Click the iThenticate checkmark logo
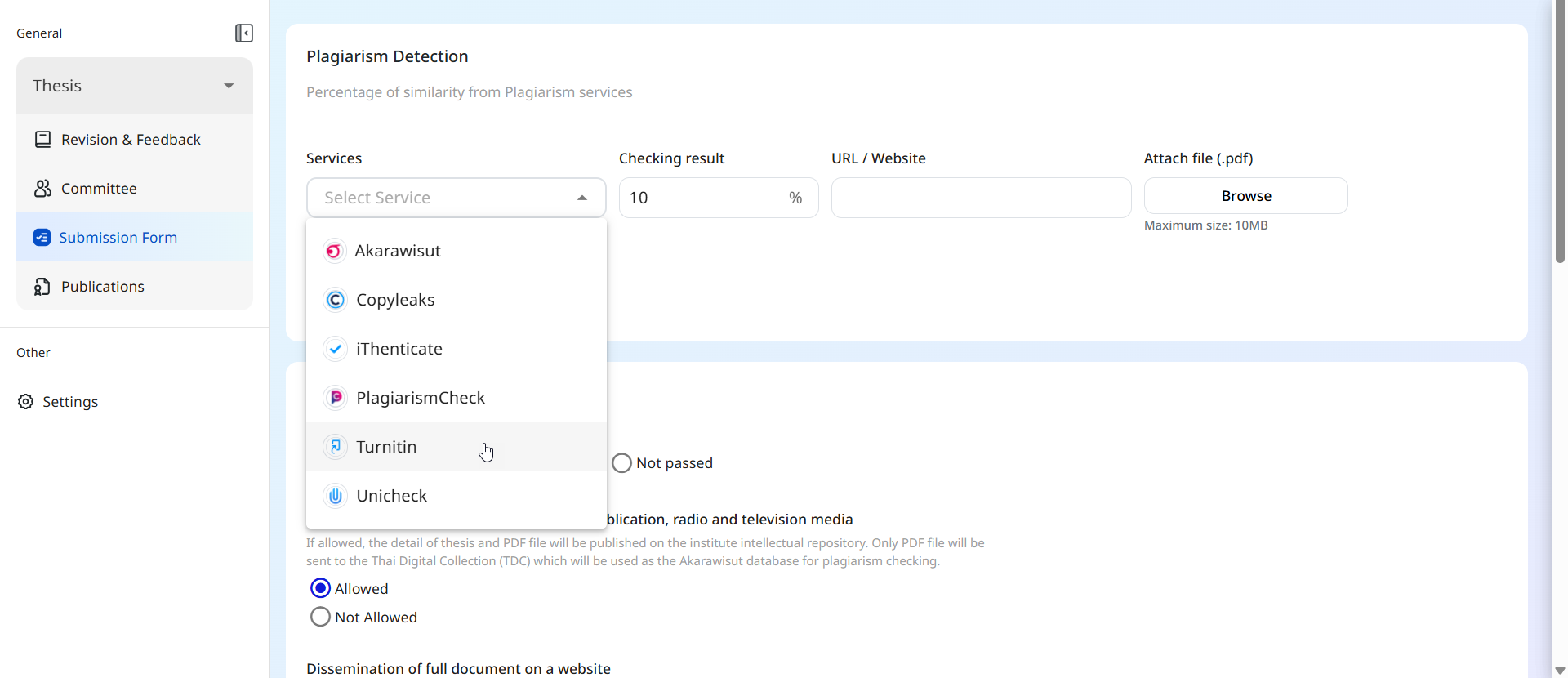The image size is (1568, 678). (335, 349)
